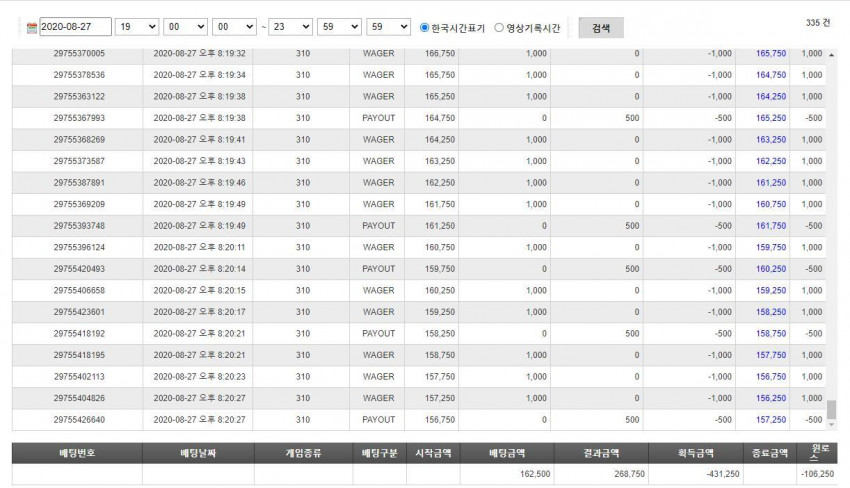This screenshot has width=850, height=488.
Task: Open end hour dropdown showing 23
Action: click(291, 27)
